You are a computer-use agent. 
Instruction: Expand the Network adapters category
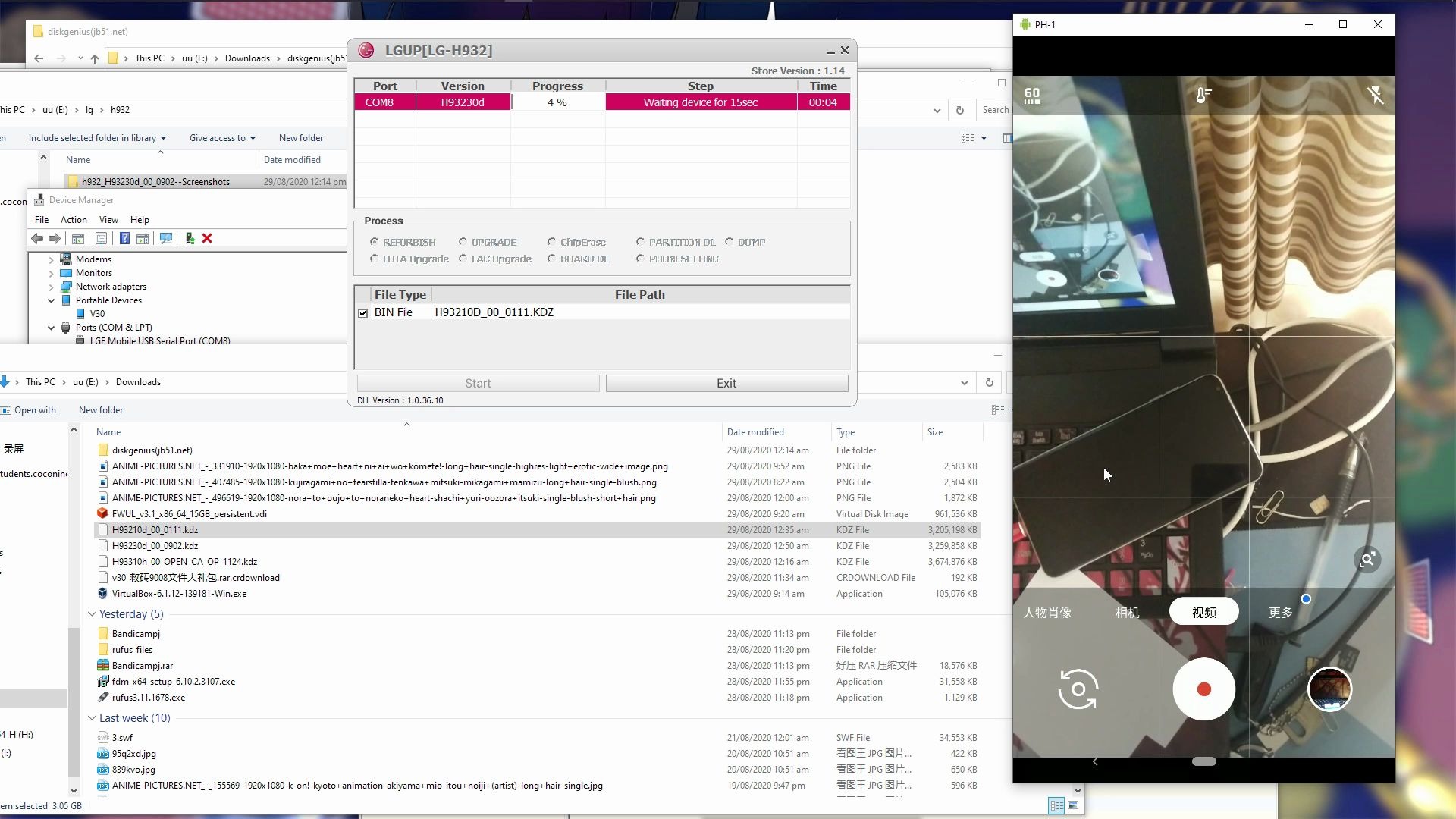50,286
